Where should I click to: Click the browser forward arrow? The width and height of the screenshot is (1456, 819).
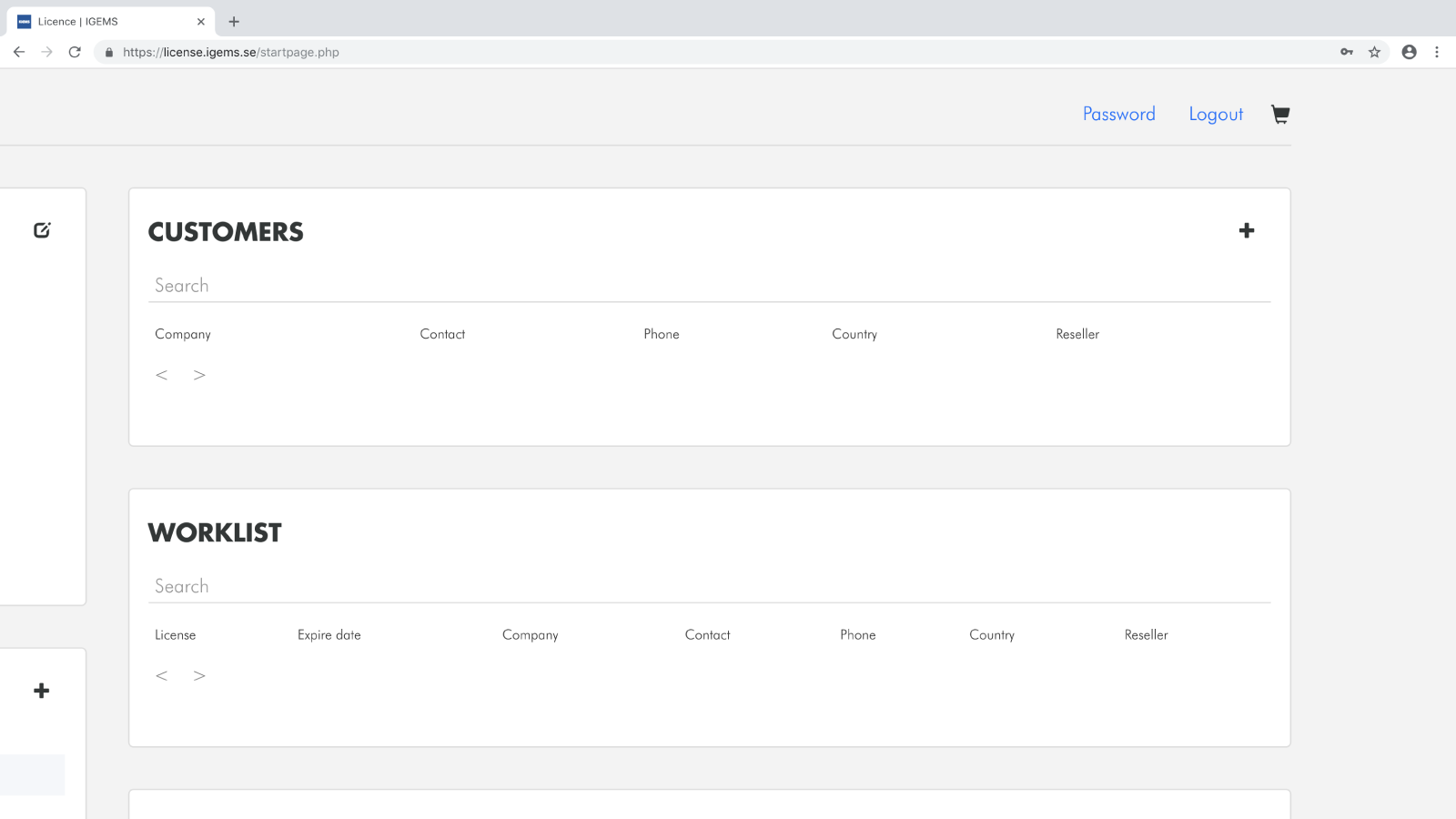pyautogui.click(x=47, y=52)
